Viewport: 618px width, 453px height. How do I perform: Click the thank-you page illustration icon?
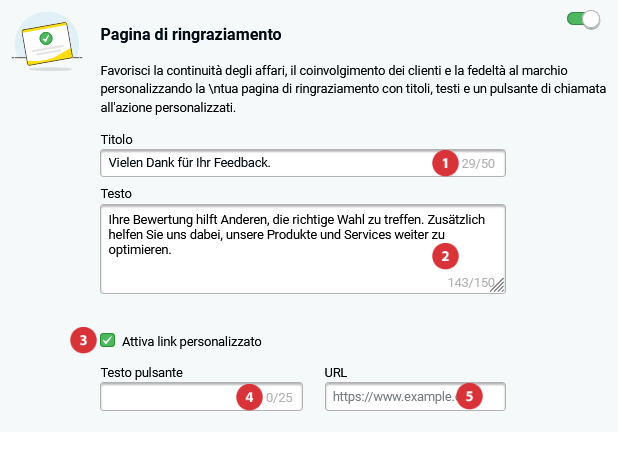coord(47,42)
